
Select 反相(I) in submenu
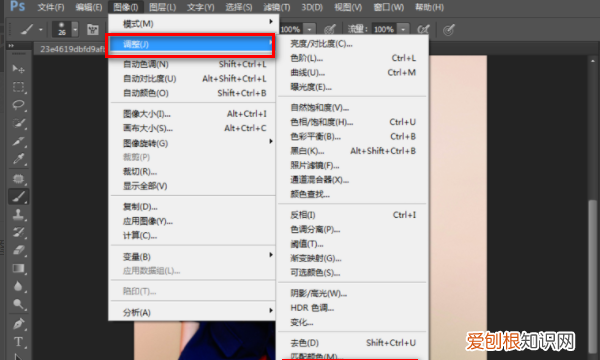[352, 215]
